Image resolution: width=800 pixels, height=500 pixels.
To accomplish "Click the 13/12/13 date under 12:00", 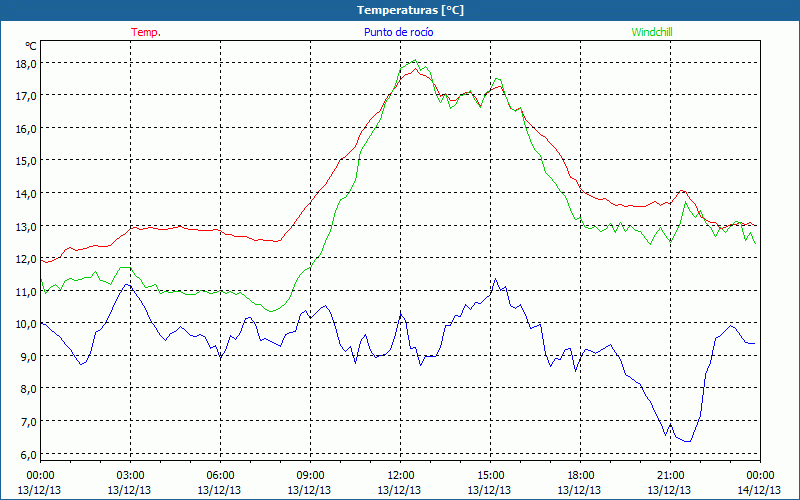I will point(399,490).
